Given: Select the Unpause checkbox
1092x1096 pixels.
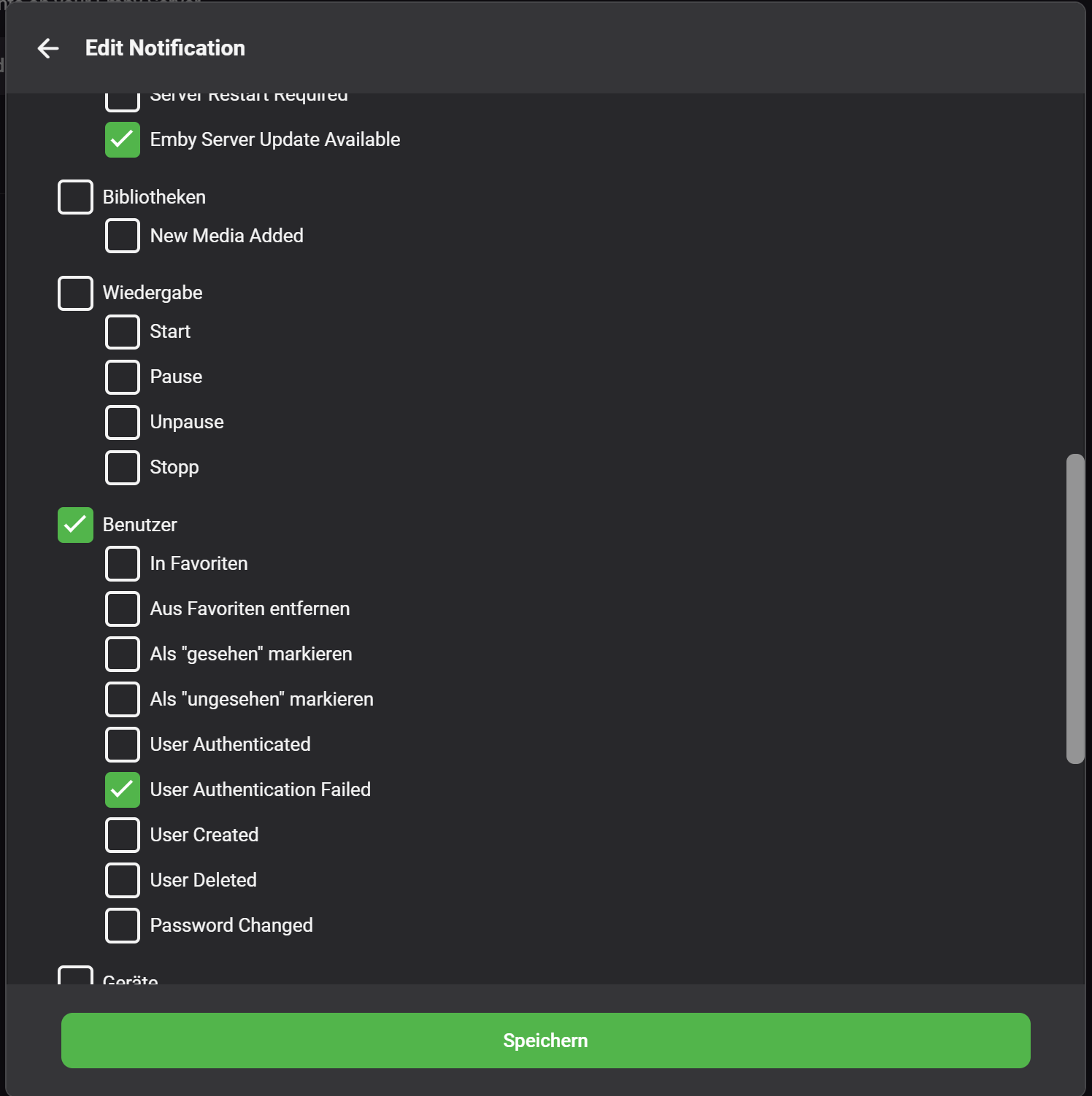Looking at the screenshot, I should (123, 422).
